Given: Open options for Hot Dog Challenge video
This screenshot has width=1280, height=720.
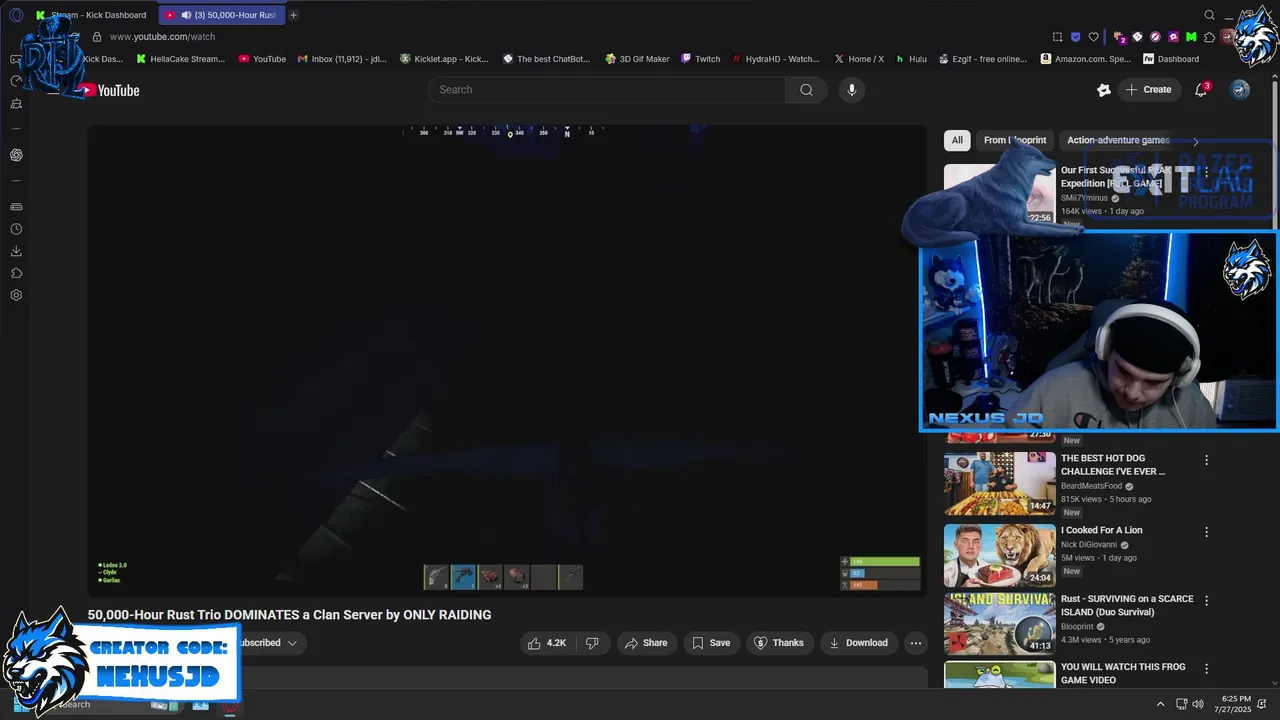Looking at the screenshot, I should pyautogui.click(x=1206, y=460).
